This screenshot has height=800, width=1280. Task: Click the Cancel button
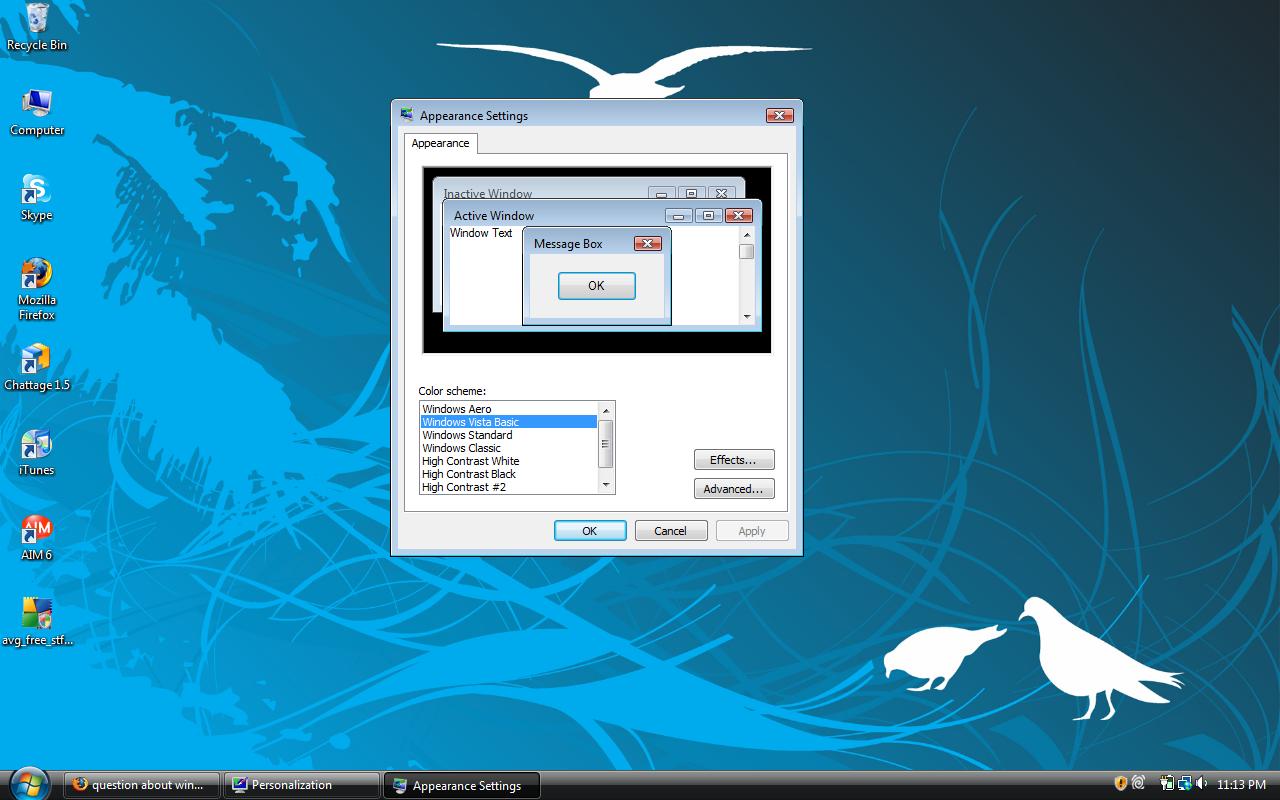[671, 531]
